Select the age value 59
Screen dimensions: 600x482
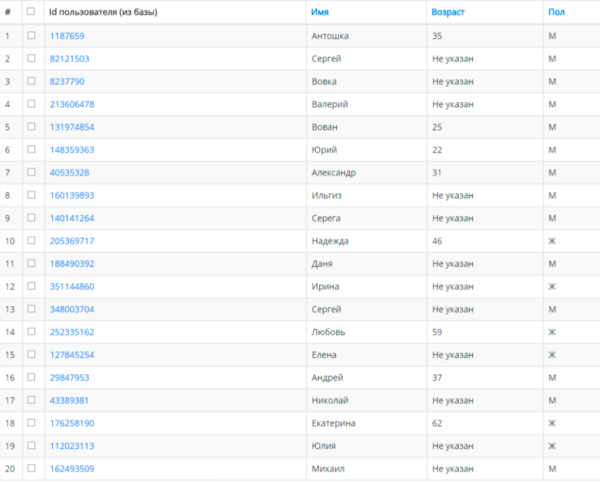coord(437,332)
